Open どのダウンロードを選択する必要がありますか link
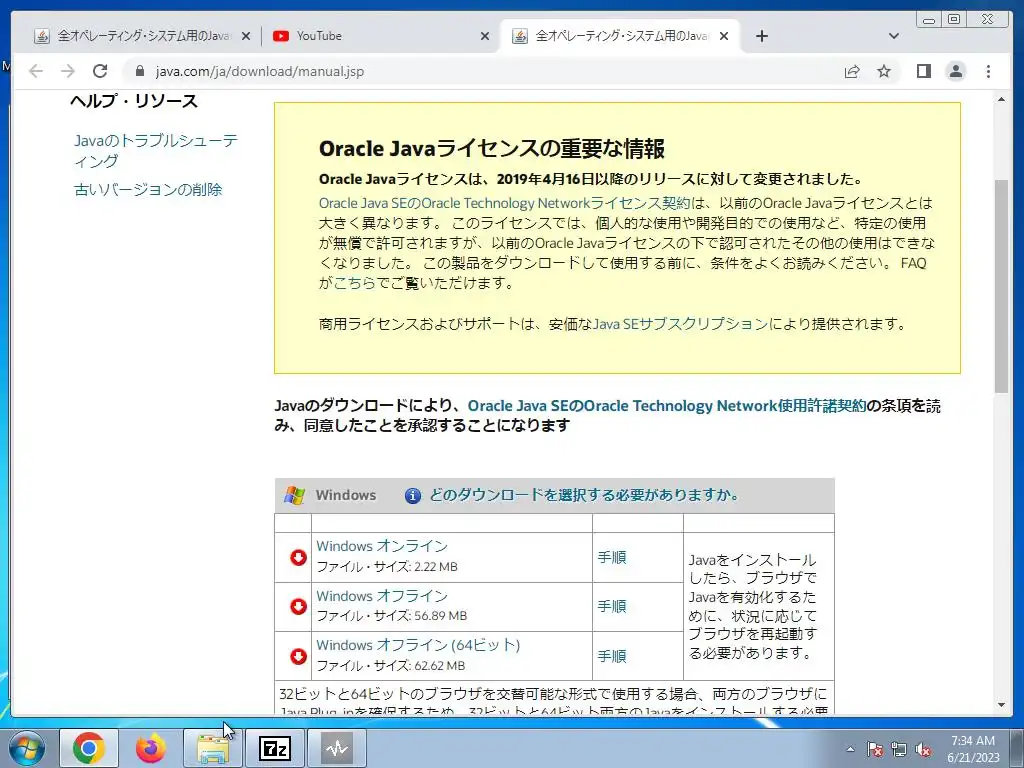The width and height of the screenshot is (1024, 768). [584, 495]
